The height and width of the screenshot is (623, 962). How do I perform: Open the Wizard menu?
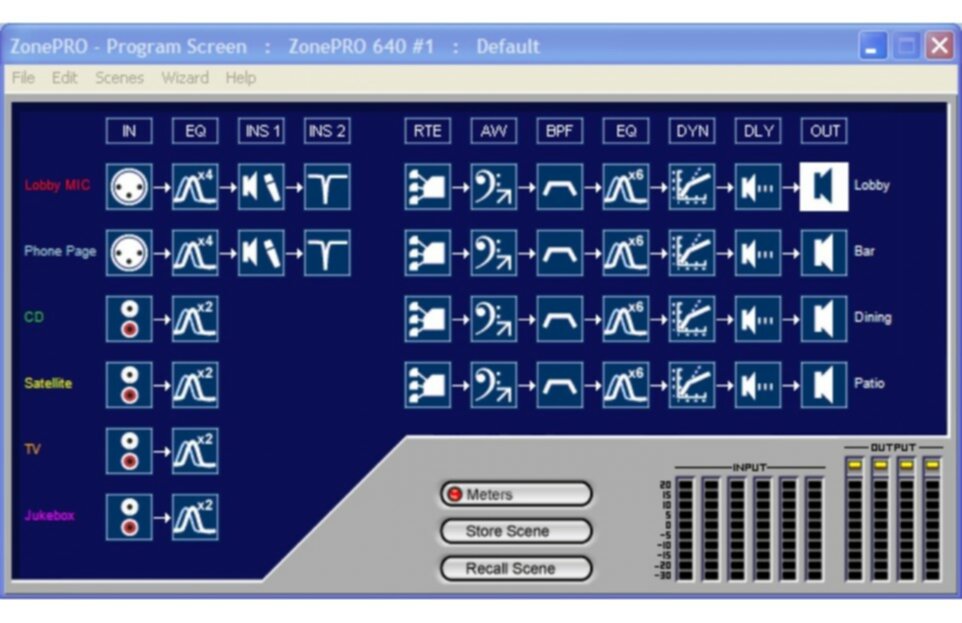(x=185, y=77)
